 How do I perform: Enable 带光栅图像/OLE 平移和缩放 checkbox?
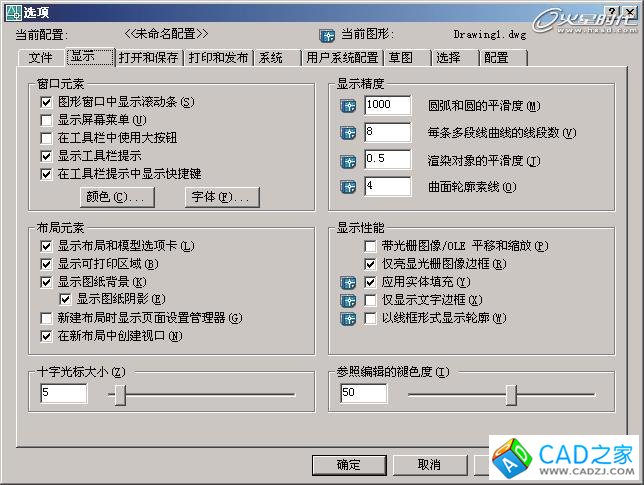(x=370, y=246)
